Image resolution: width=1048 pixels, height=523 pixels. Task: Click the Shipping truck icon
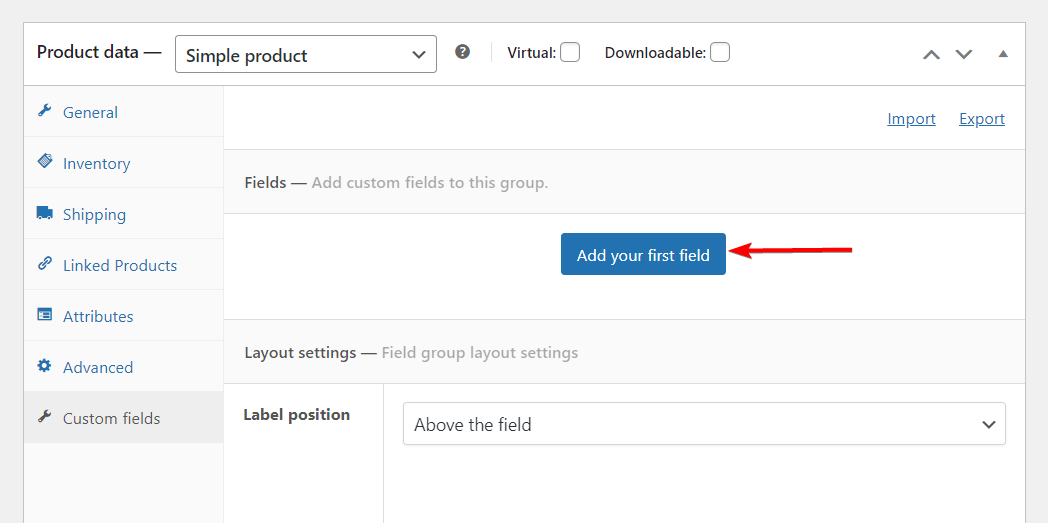(45, 213)
